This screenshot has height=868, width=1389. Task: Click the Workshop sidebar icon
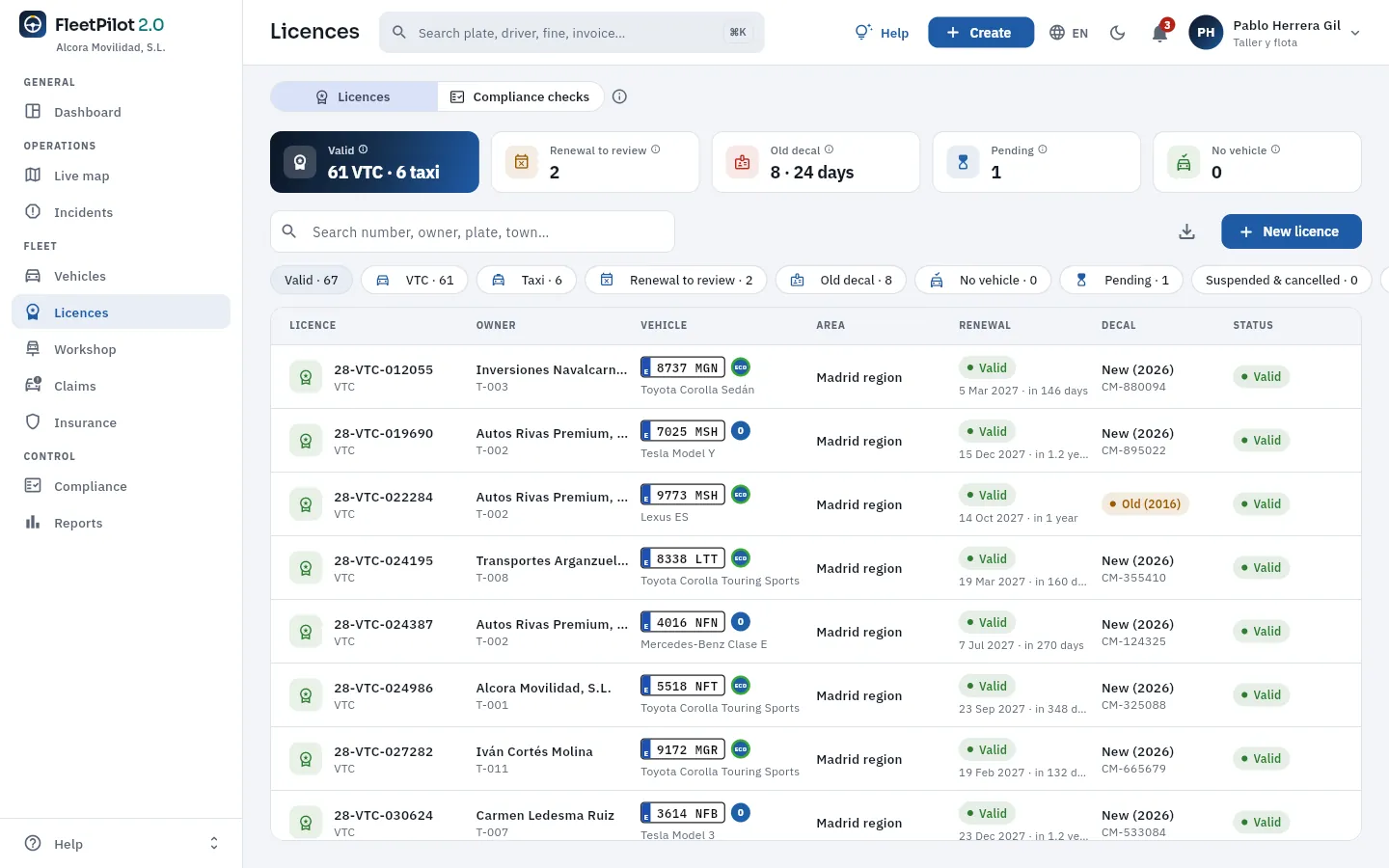click(x=33, y=349)
